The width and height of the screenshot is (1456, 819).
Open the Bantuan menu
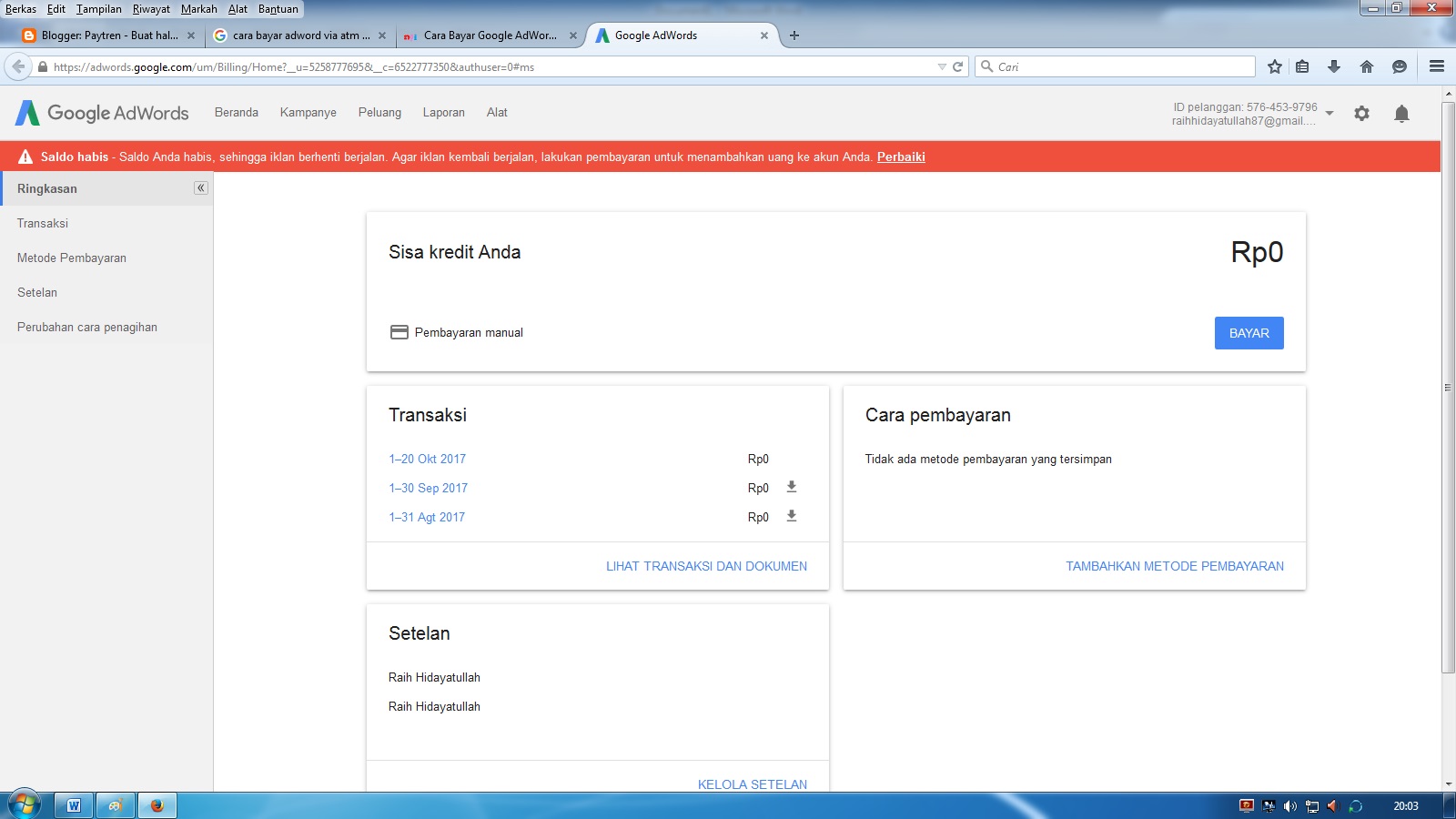coord(278,9)
